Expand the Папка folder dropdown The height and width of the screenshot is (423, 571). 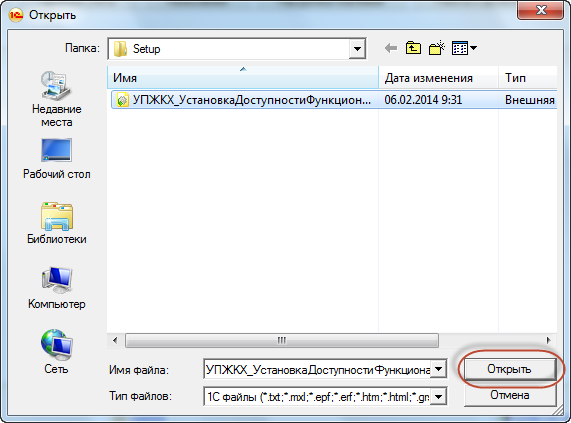[x=357, y=49]
